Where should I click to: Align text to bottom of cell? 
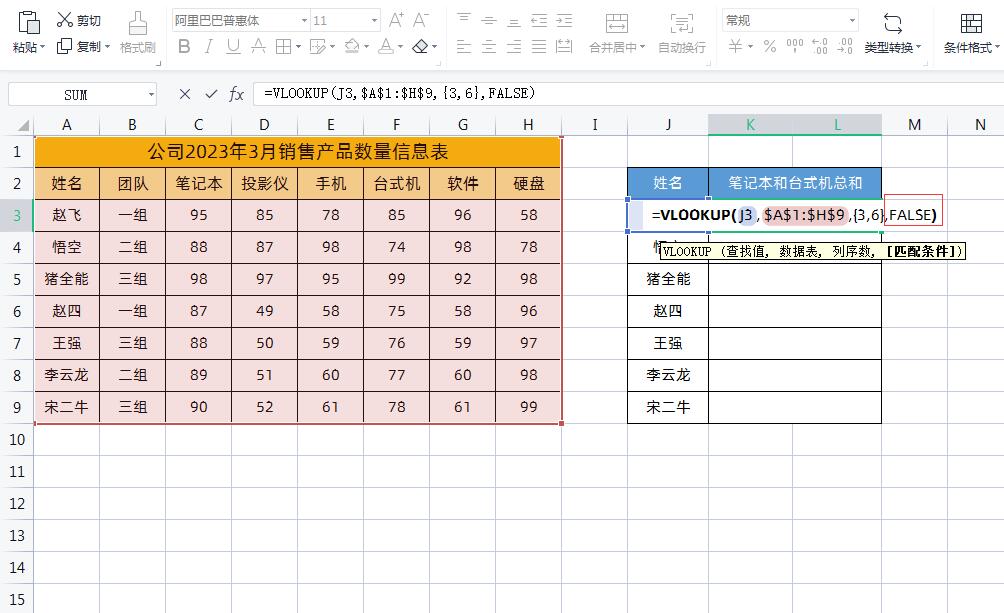coord(514,21)
